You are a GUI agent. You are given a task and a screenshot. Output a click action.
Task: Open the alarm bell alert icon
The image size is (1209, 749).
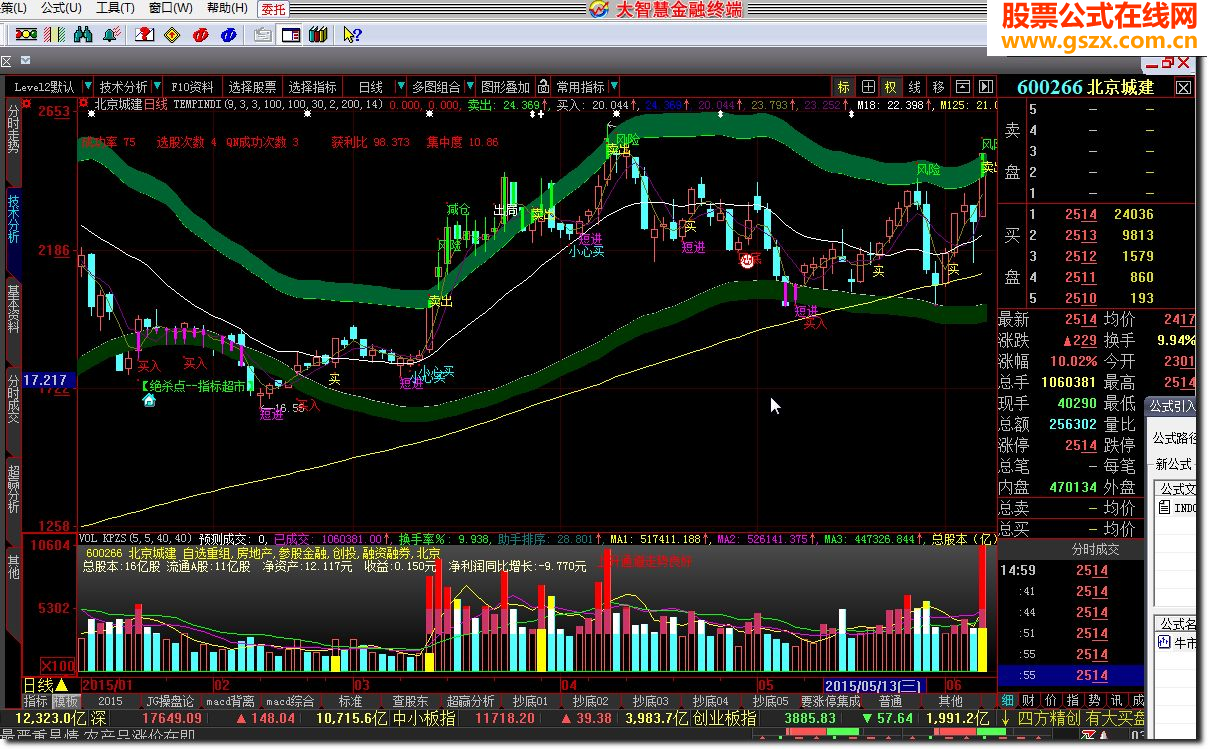point(111,35)
